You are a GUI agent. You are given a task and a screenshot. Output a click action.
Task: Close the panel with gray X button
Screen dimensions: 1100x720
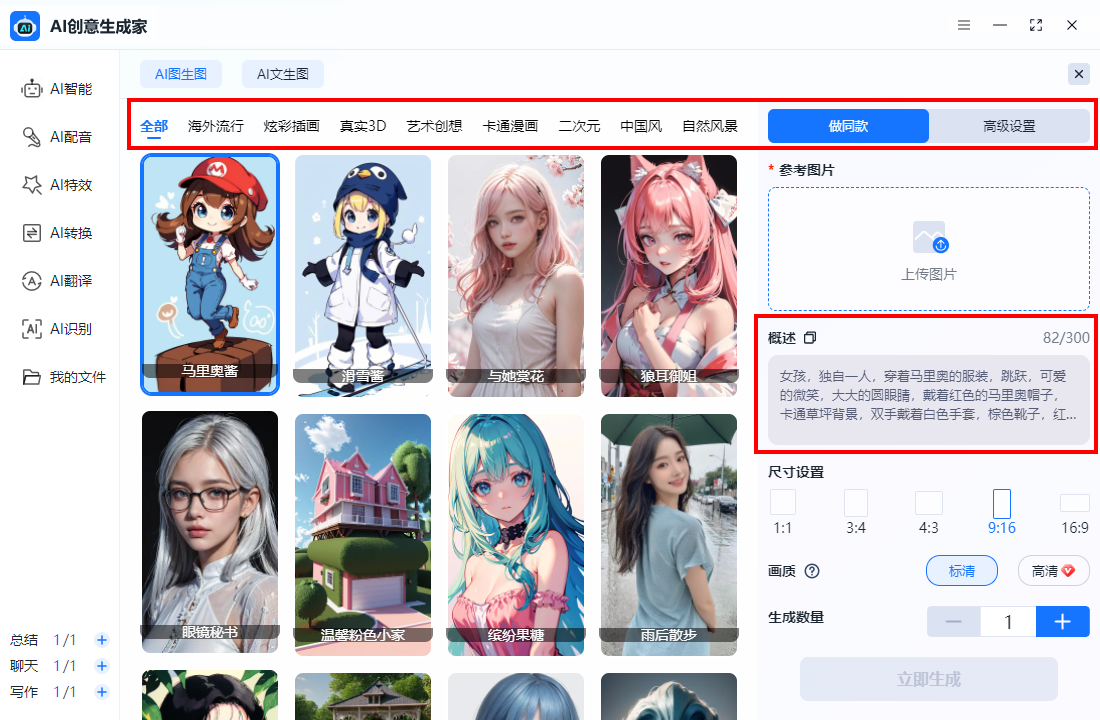tap(1078, 74)
